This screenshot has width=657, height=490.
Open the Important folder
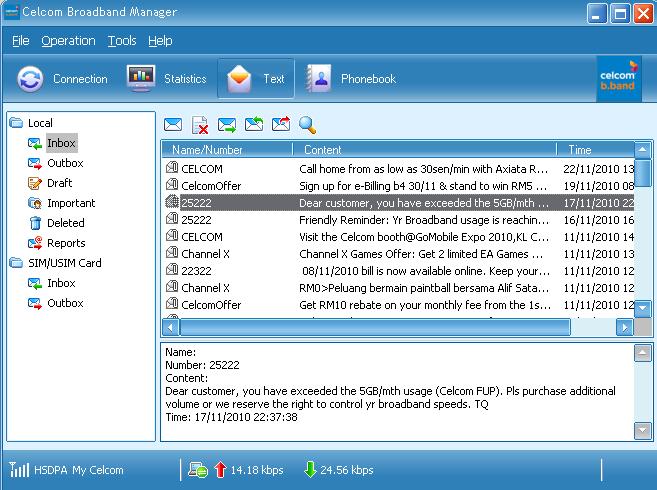[71, 203]
